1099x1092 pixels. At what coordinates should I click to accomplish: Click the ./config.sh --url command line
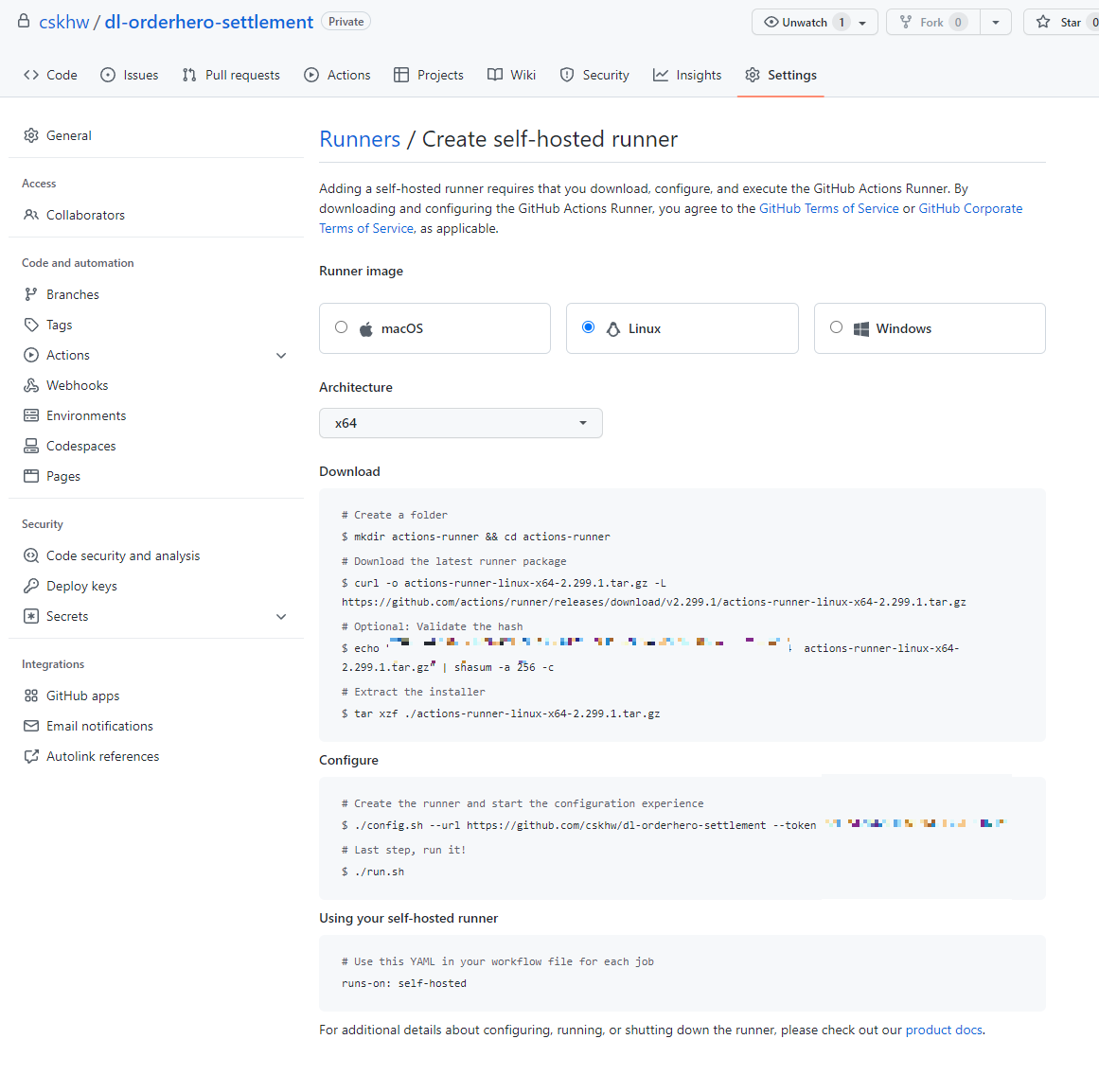pyautogui.click(x=579, y=825)
